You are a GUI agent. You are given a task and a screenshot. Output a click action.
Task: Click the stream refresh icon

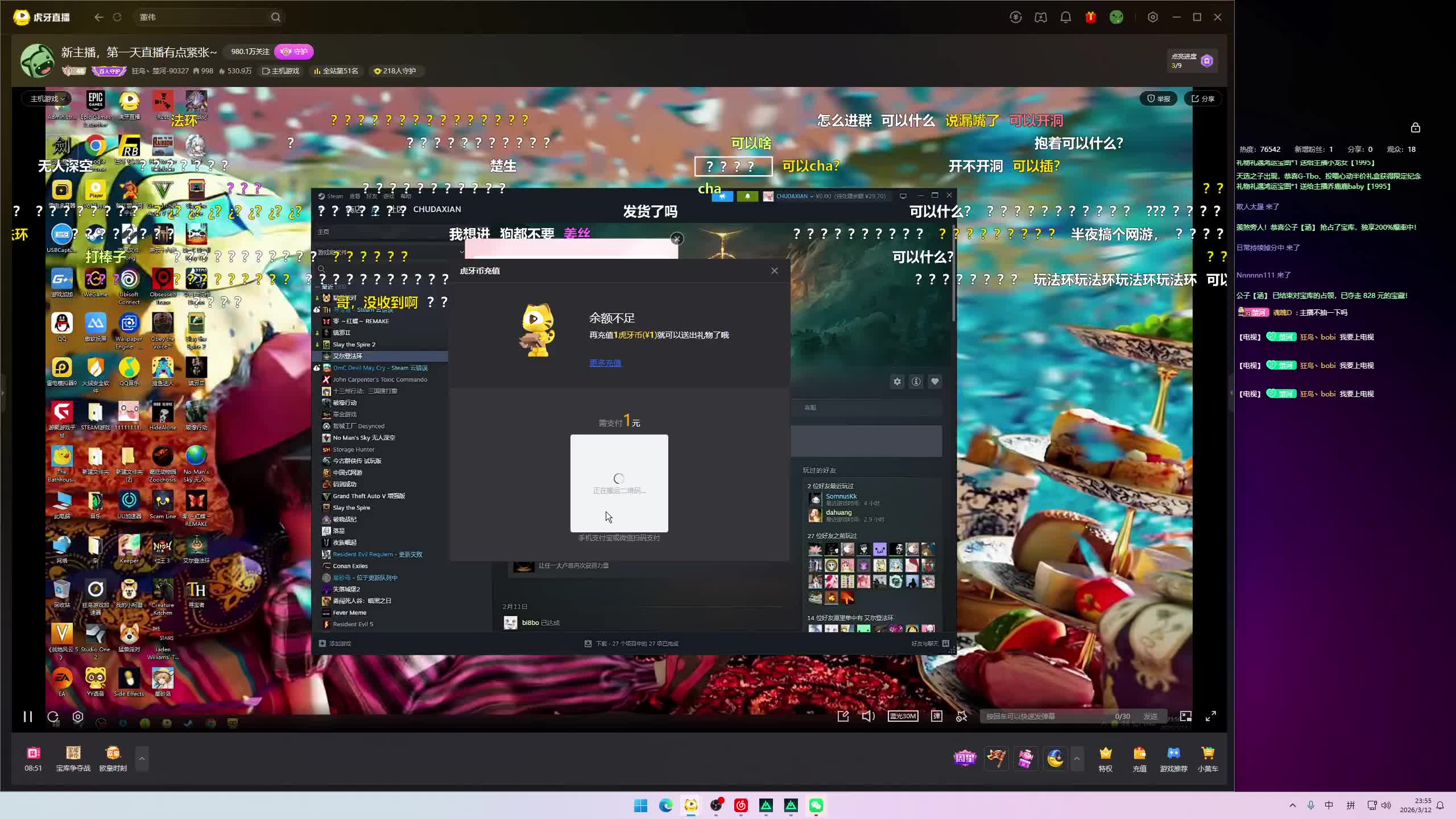click(x=53, y=717)
